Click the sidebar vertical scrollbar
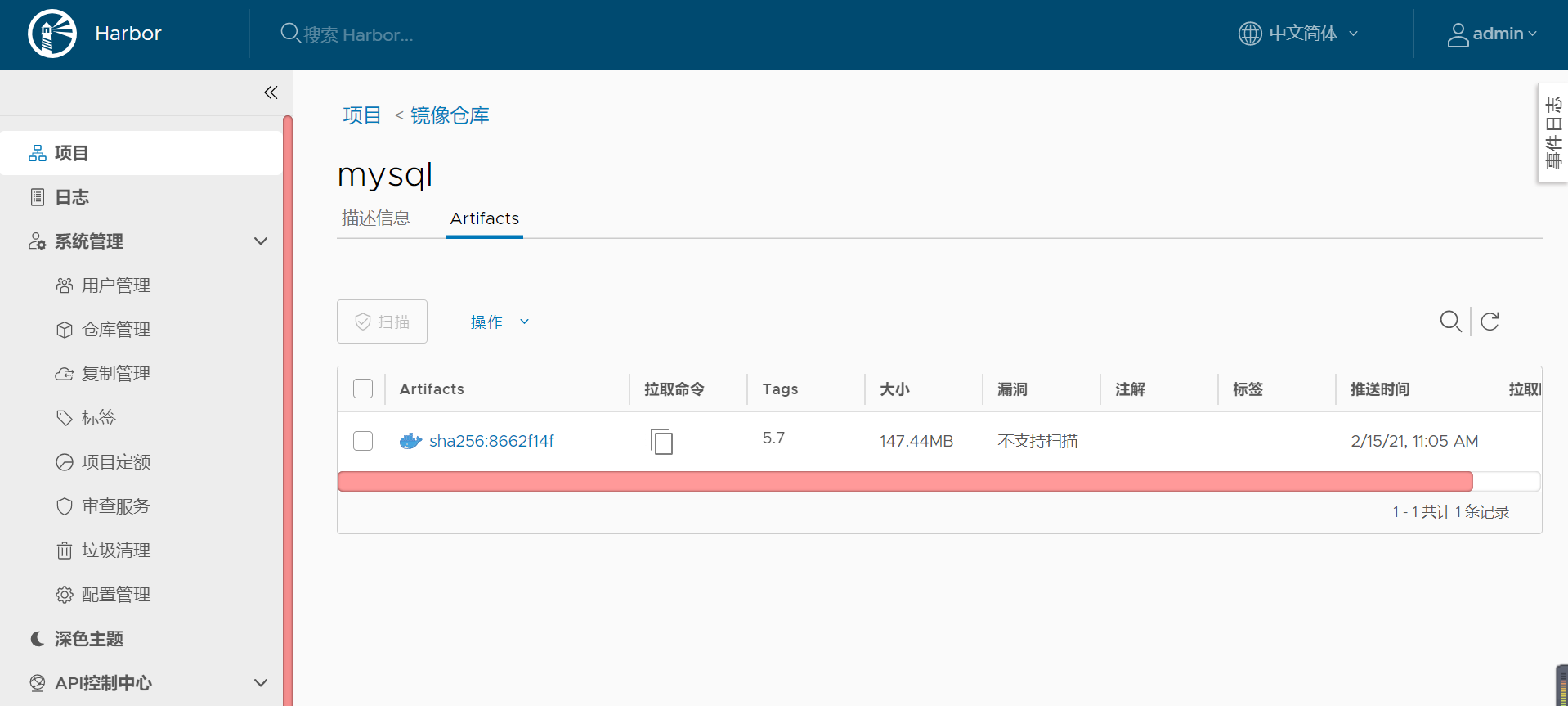Image resolution: width=1568 pixels, height=706 pixels. pyautogui.click(x=288, y=409)
